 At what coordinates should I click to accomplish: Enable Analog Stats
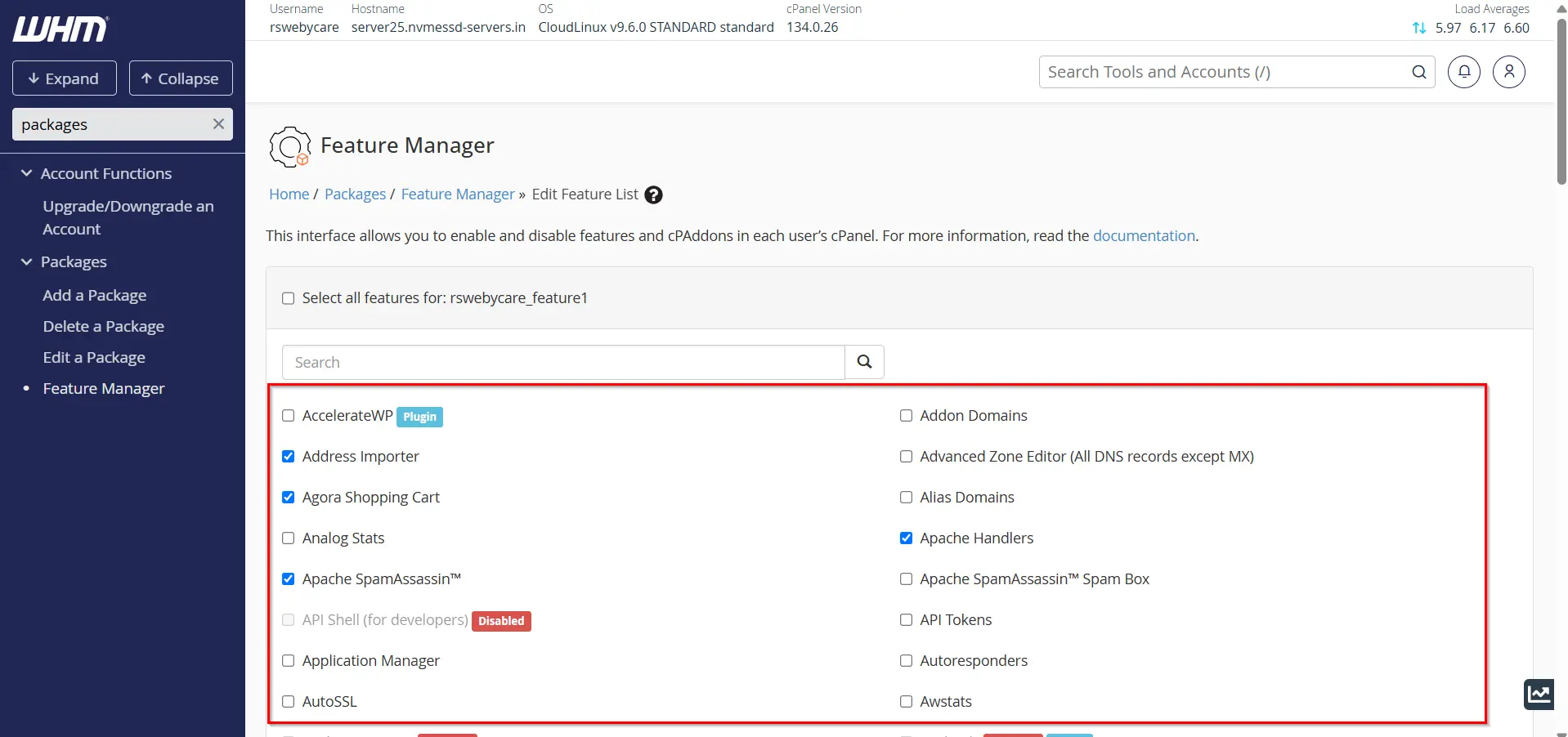[x=288, y=538]
